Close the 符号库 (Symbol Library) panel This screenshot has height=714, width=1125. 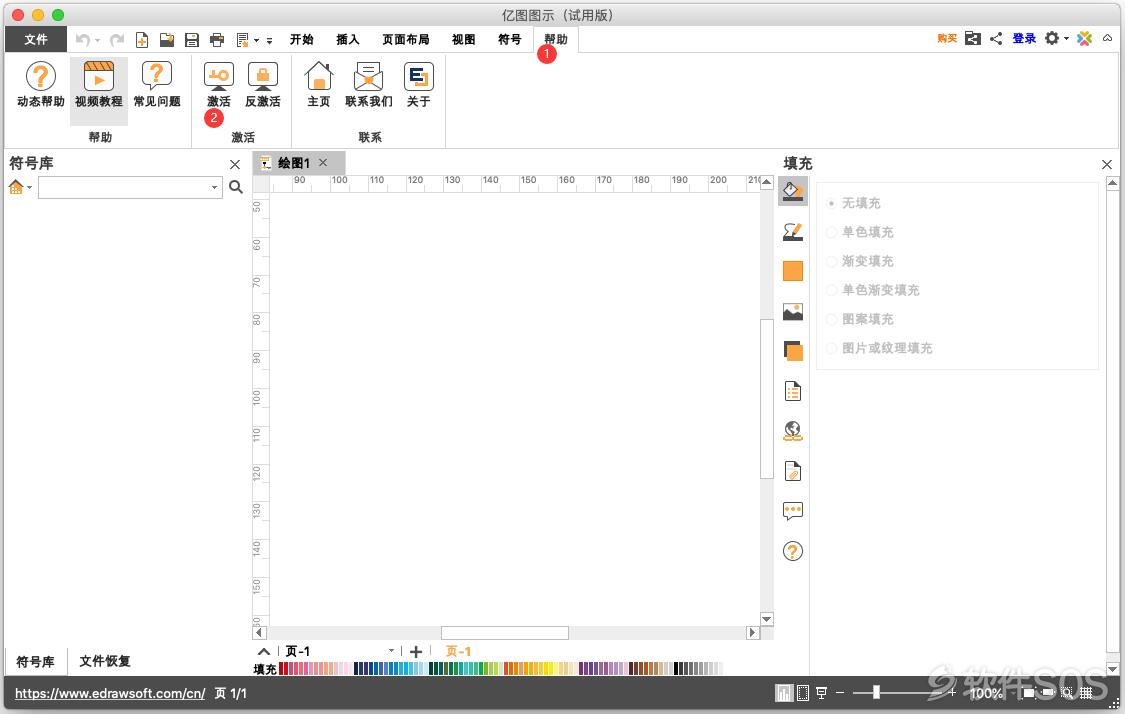(x=235, y=164)
